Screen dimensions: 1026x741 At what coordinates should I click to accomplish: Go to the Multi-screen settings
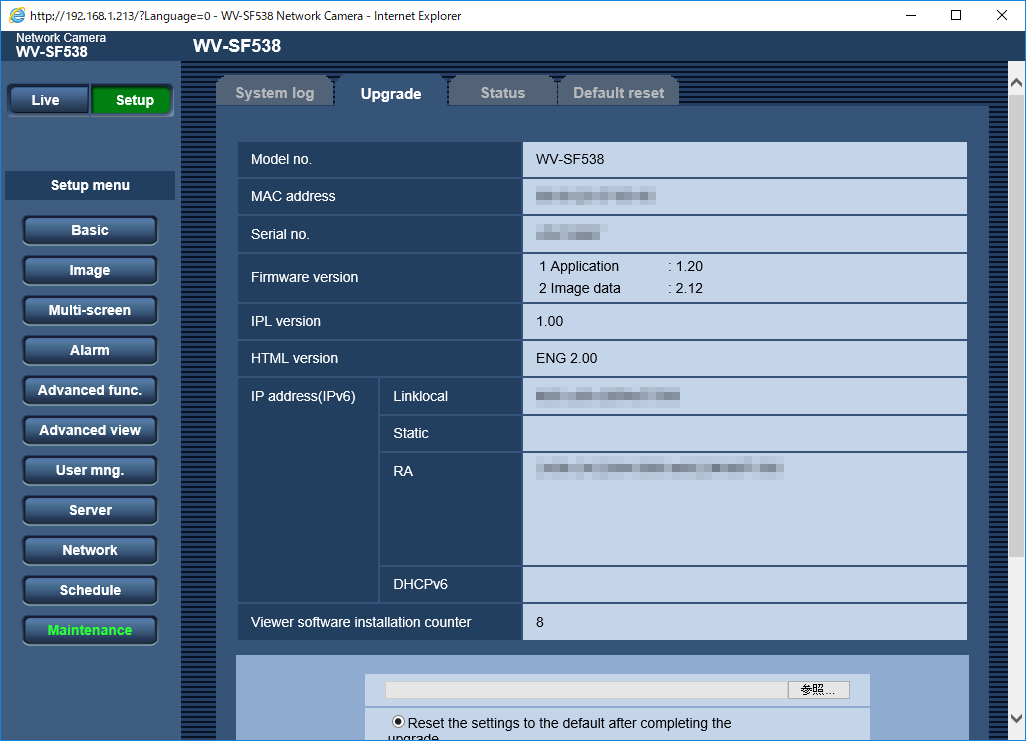(x=90, y=310)
